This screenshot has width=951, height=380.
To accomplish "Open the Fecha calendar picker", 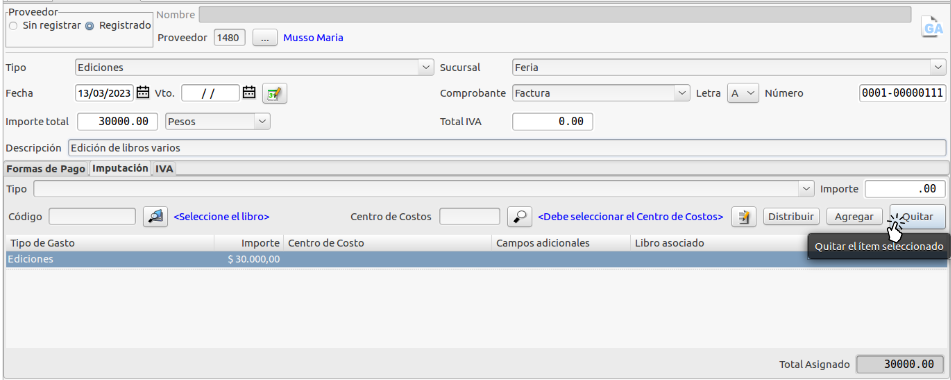I will [x=143, y=93].
